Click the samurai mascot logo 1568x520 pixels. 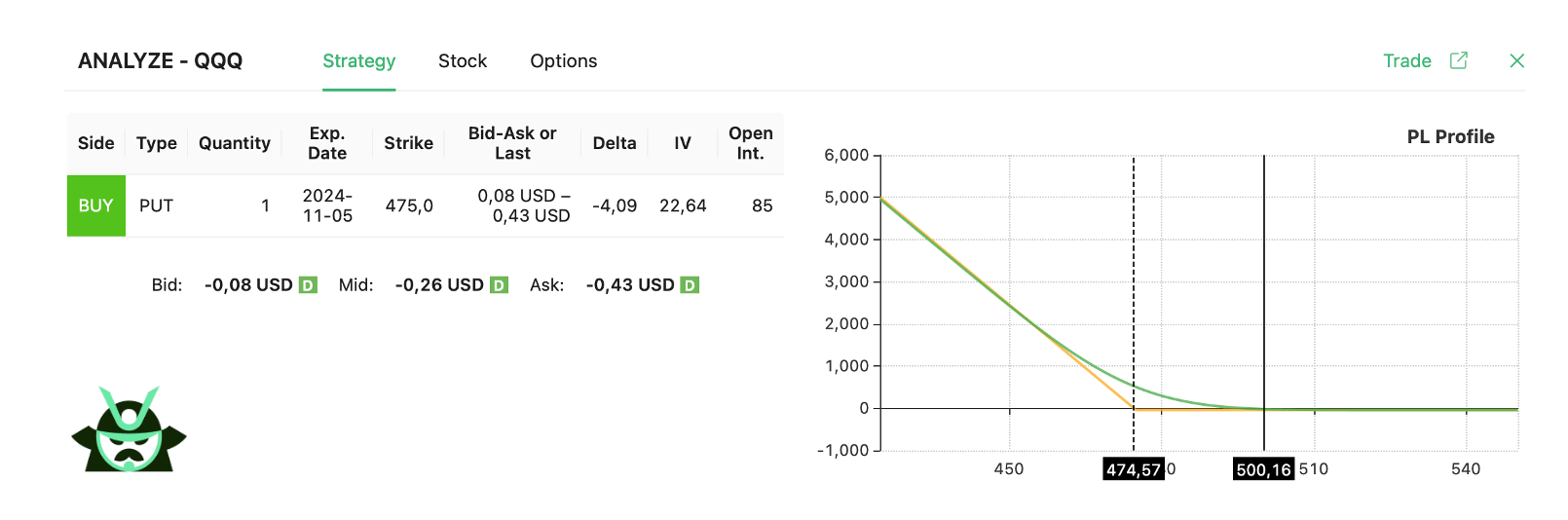tap(129, 430)
